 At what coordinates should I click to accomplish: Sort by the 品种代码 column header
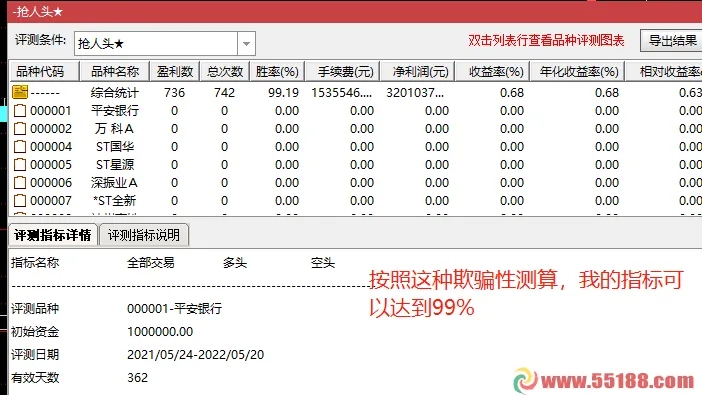point(44,72)
